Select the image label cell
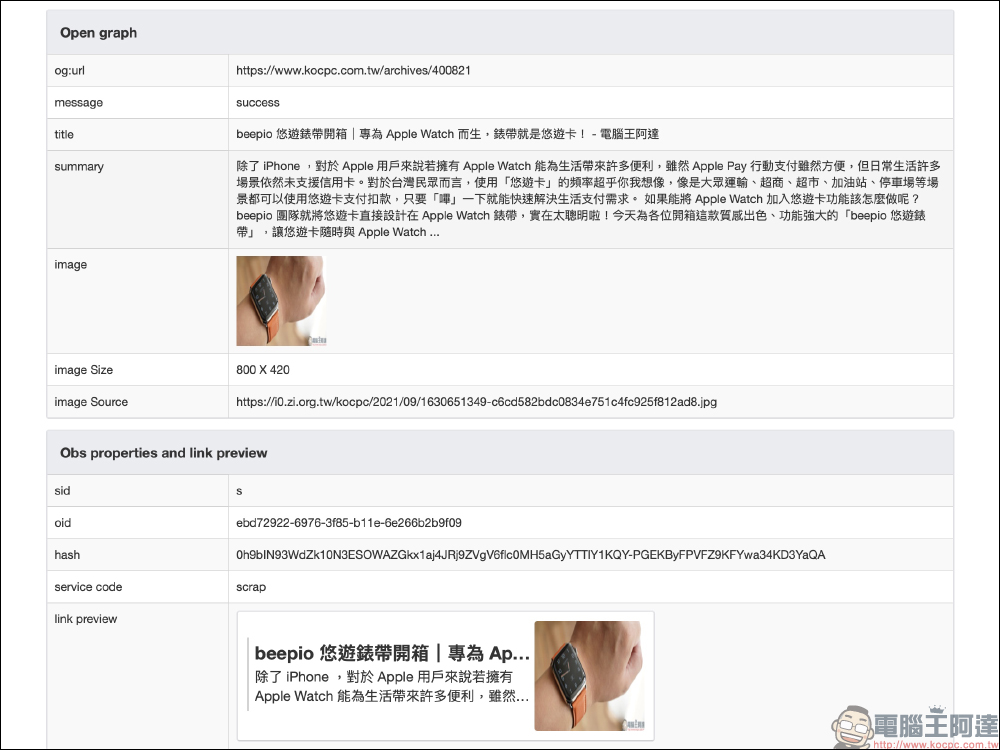1000x750 pixels. [x=138, y=301]
